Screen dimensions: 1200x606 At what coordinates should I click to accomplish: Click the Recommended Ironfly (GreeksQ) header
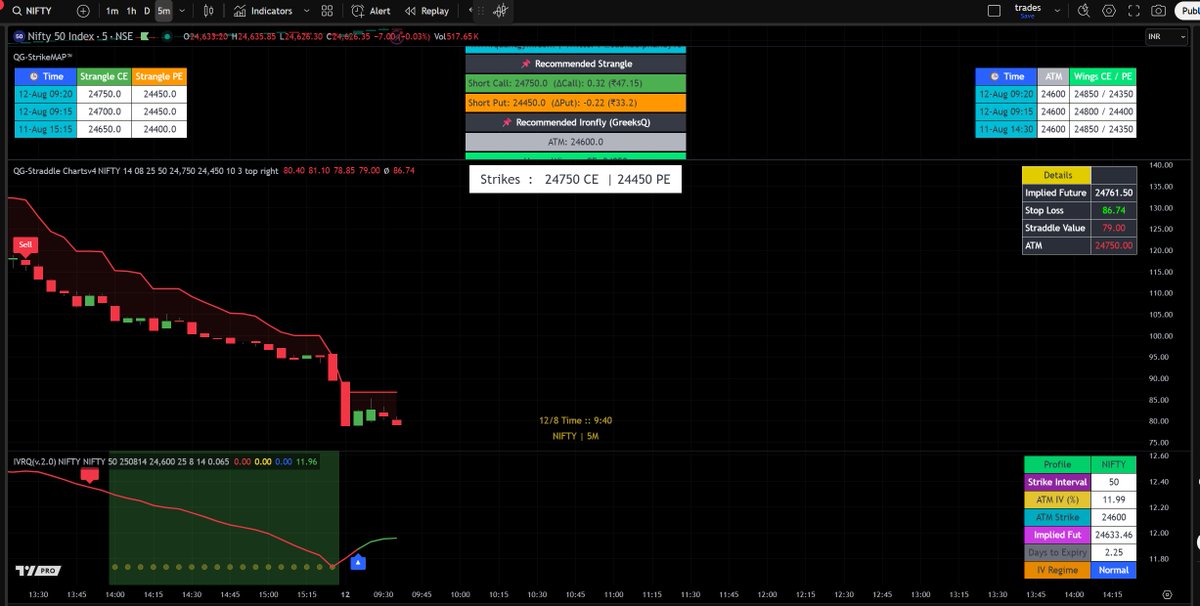[574, 122]
